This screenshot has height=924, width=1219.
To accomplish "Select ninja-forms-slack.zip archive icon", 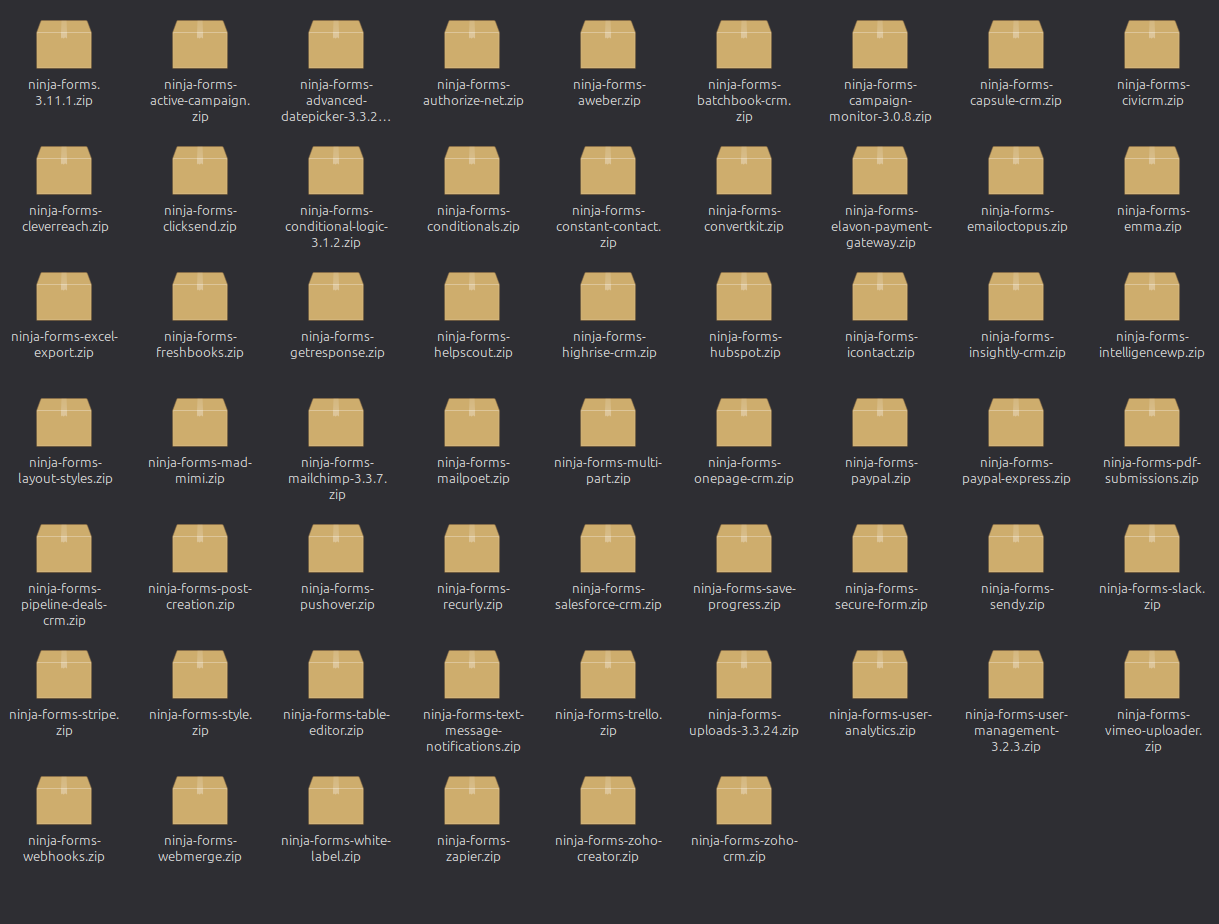I will pos(1152,548).
